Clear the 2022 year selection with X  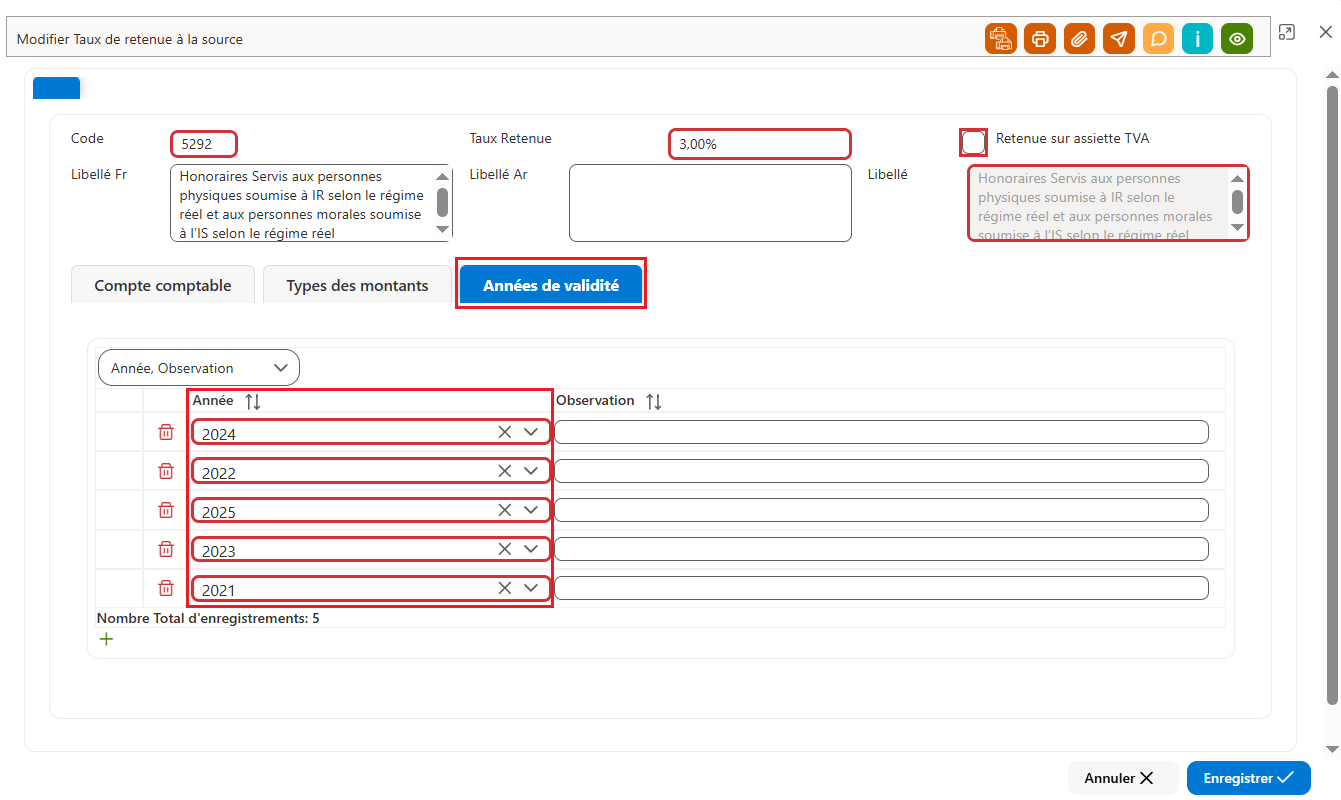coord(504,471)
